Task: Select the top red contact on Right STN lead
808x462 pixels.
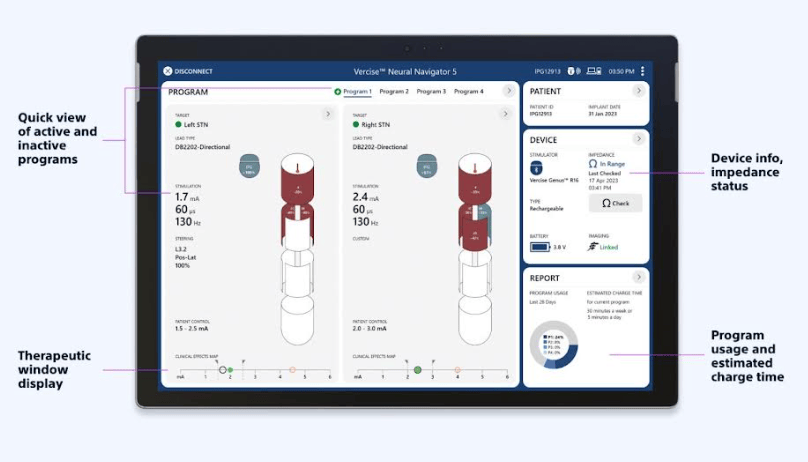Action: [x=475, y=178]
